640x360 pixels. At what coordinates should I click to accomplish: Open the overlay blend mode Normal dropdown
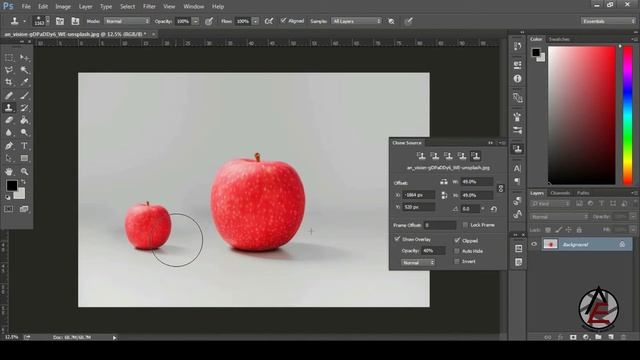coord(418,263)
